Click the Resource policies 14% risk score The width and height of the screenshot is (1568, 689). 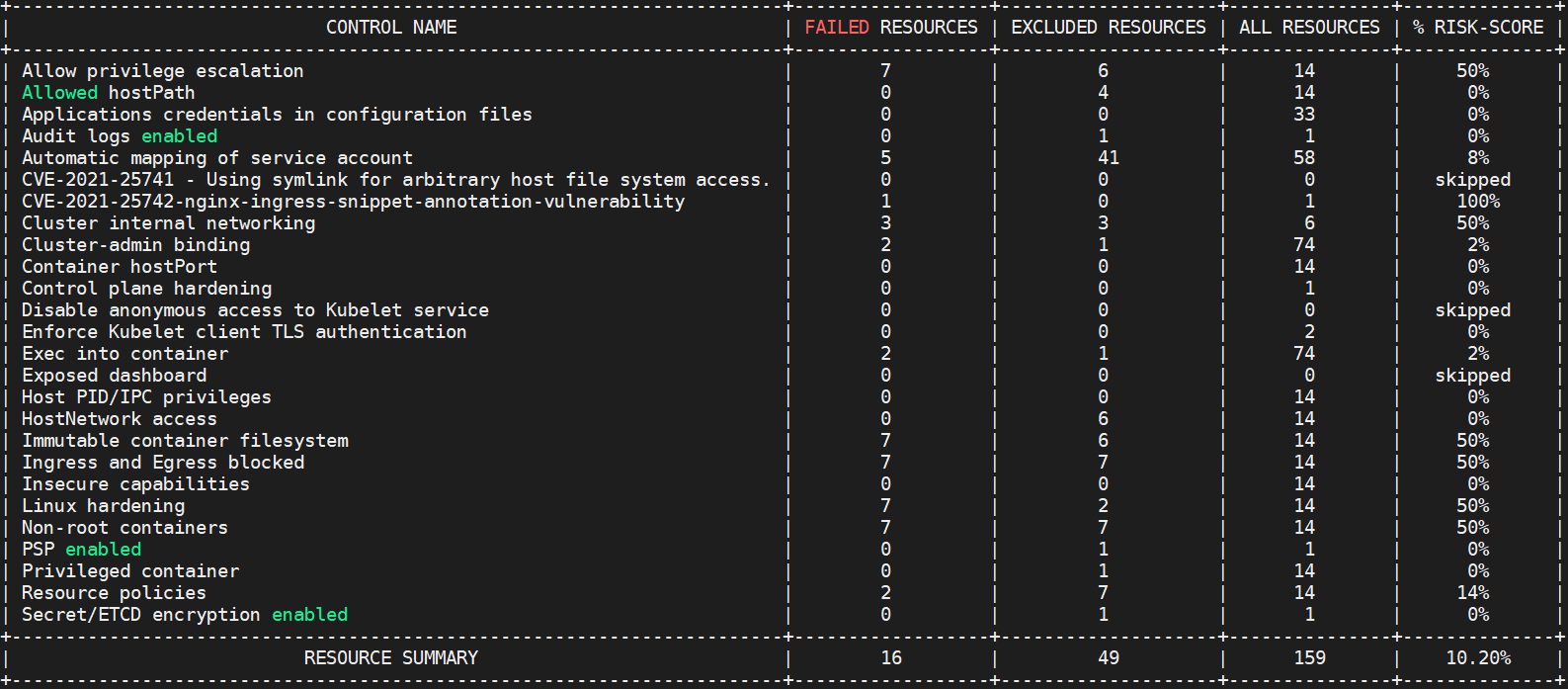[x=1472, y=593]
